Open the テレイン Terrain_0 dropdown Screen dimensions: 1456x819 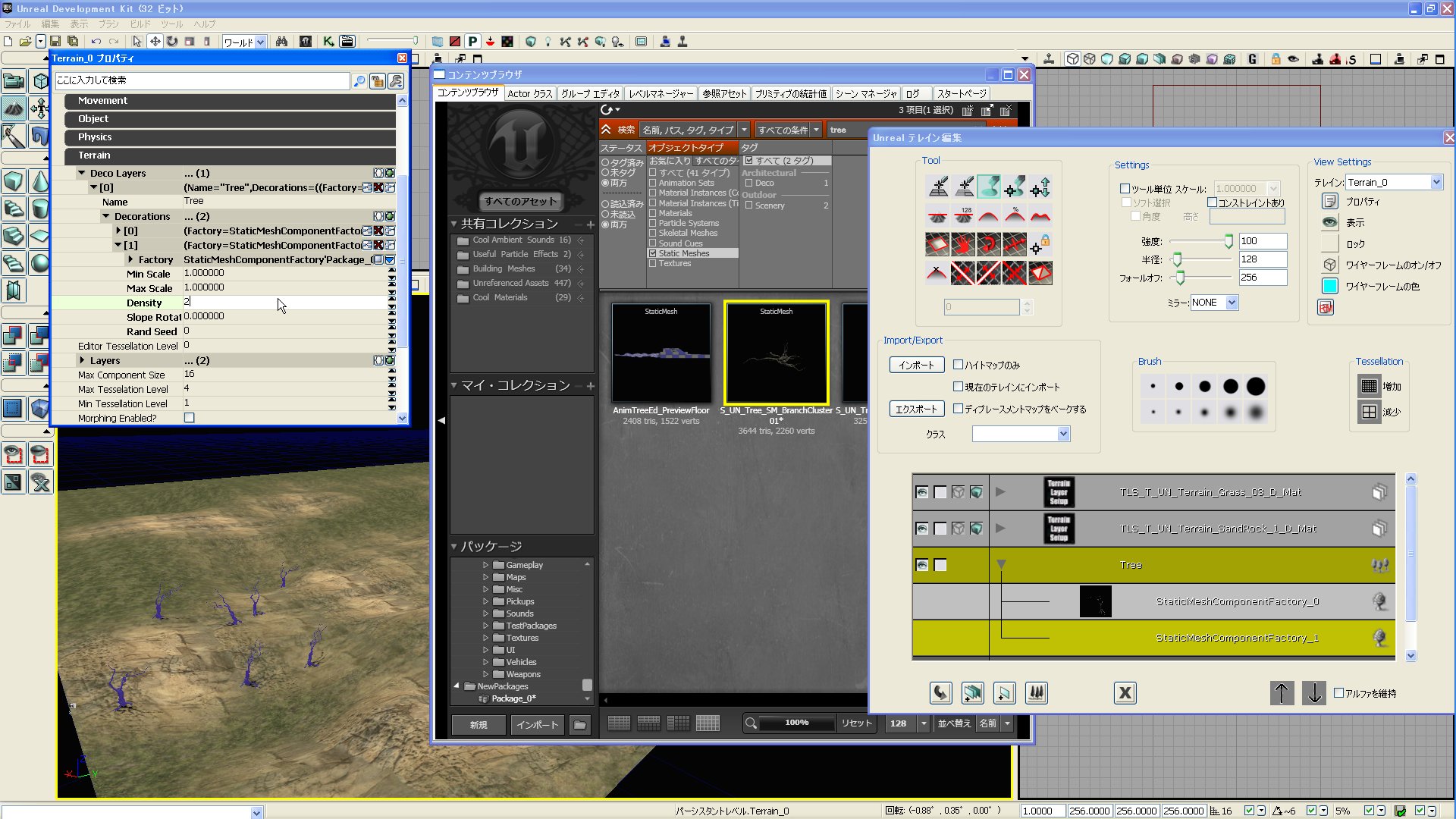click(1436, 182)
